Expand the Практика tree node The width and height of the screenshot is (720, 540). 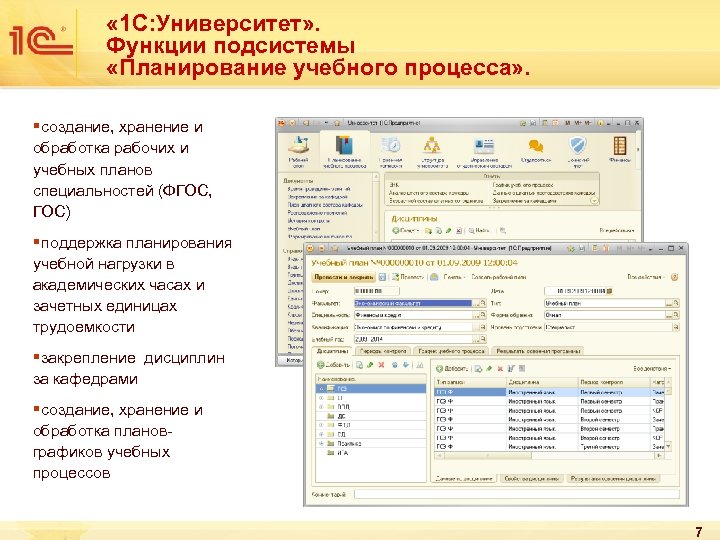321,444
